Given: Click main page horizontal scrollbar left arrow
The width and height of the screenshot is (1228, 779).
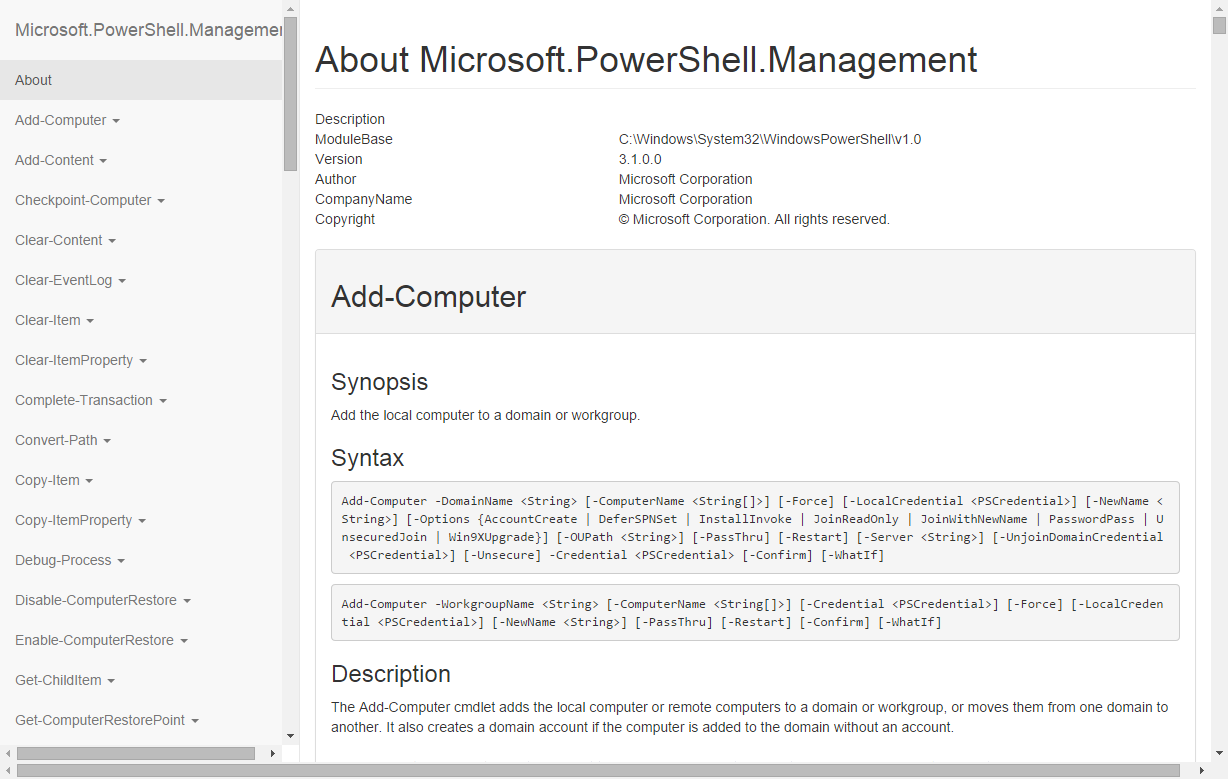Looking at the screenshot, I should pyautogui.click(x=8, y=770).
